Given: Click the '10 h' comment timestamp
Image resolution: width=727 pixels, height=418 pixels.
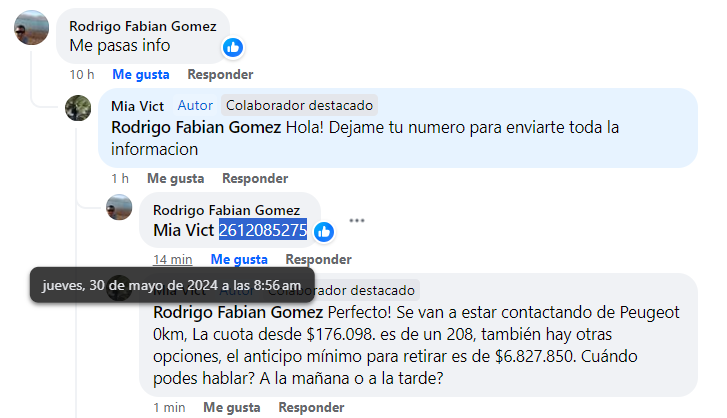Looking at the screenshot, I should click(x=81, y=74).
